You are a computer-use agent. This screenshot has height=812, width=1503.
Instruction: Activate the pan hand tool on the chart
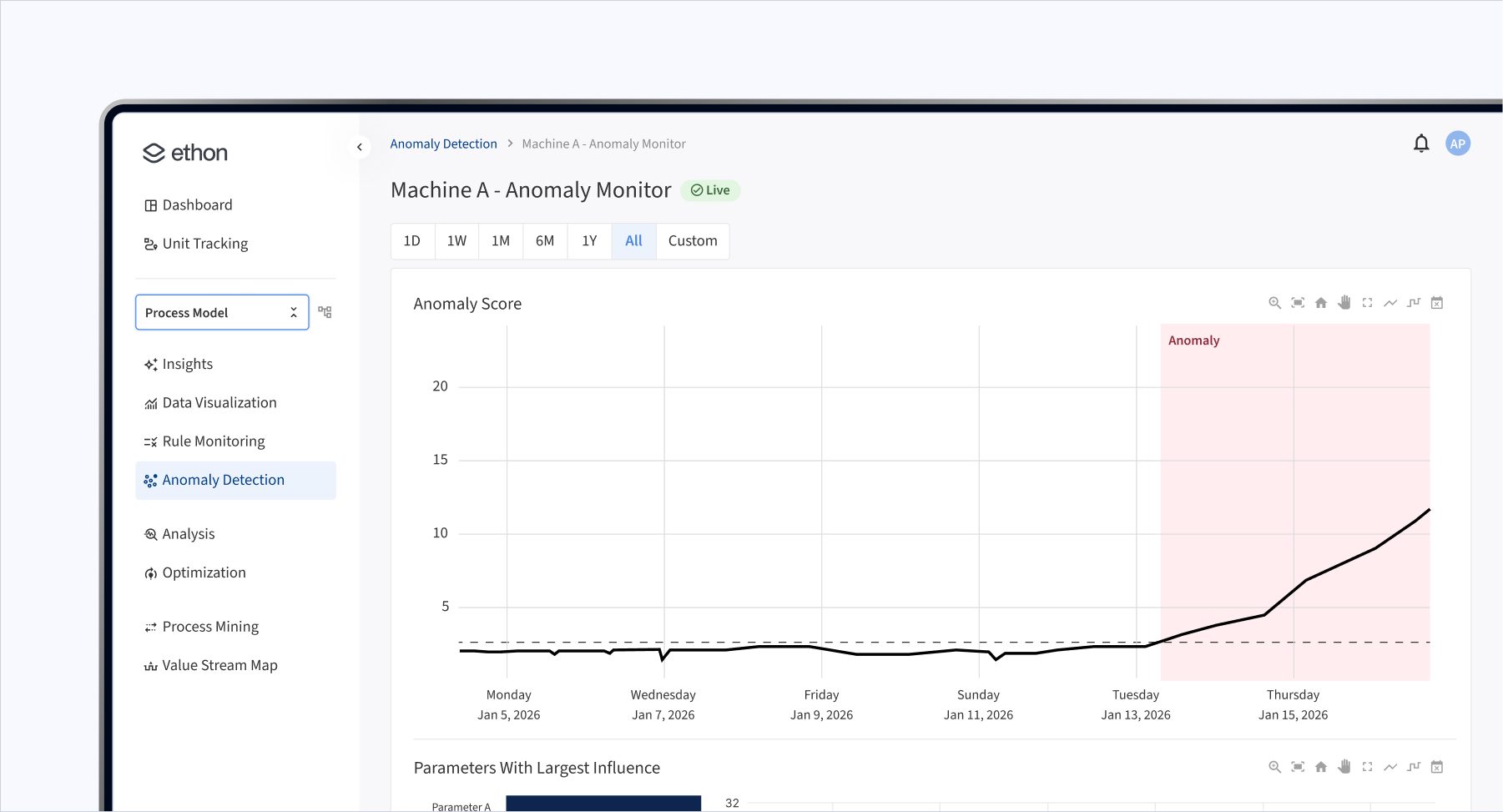coord(1344,302)
